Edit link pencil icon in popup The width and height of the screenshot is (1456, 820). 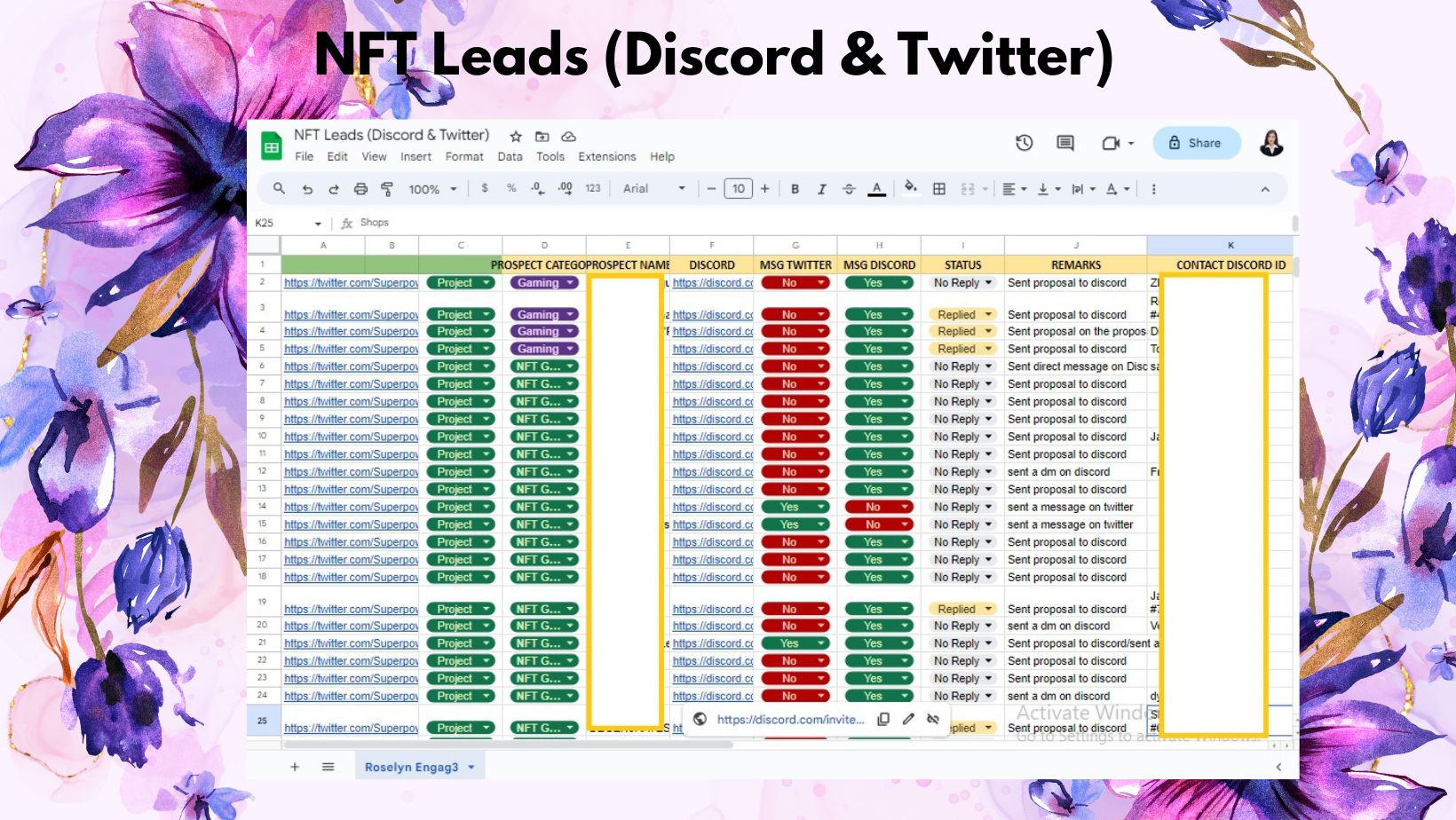pyautogui.click(x=908, y=720)
